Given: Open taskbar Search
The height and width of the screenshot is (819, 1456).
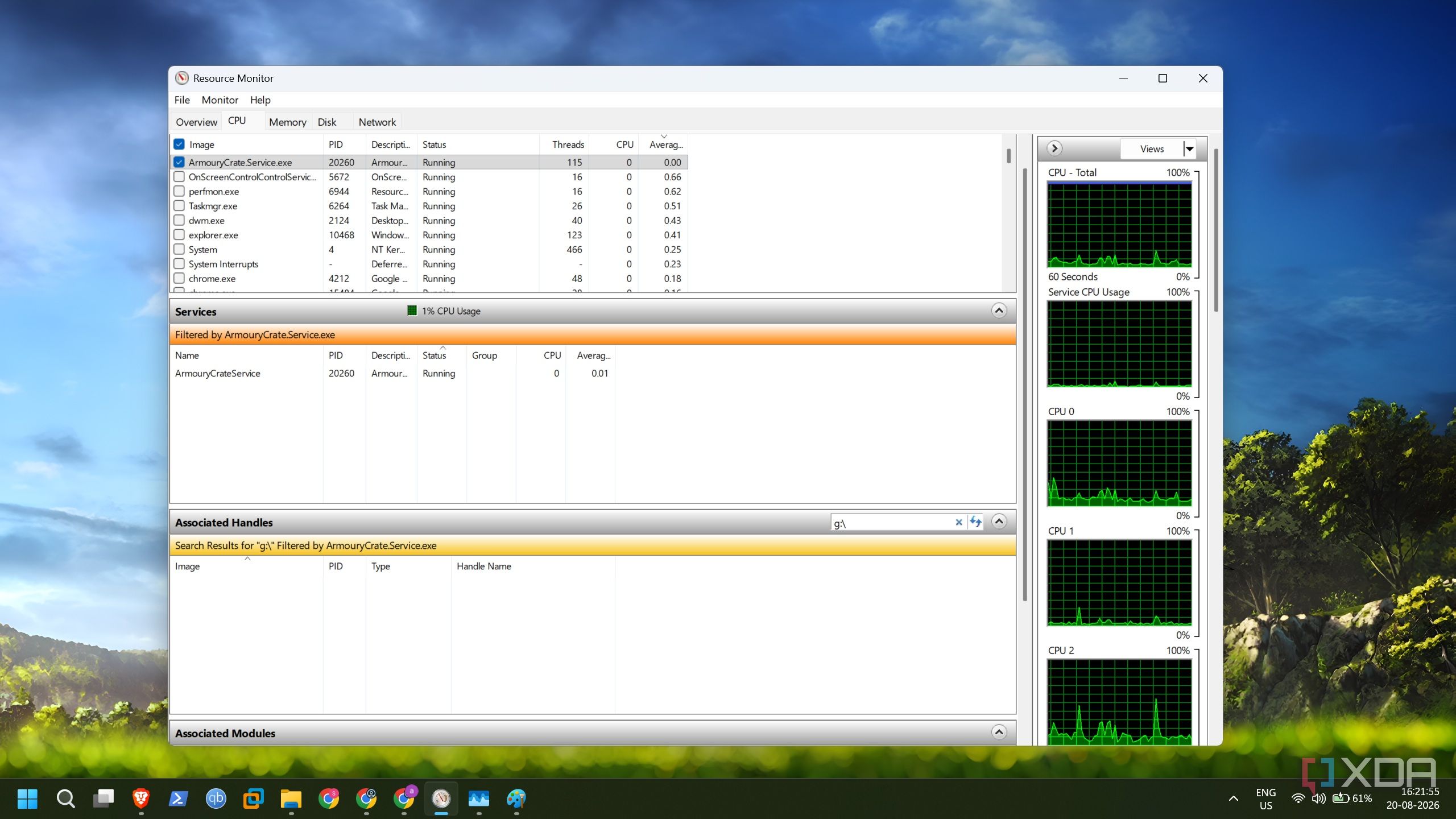Looking at the screenshot, I should pos(65,799).
